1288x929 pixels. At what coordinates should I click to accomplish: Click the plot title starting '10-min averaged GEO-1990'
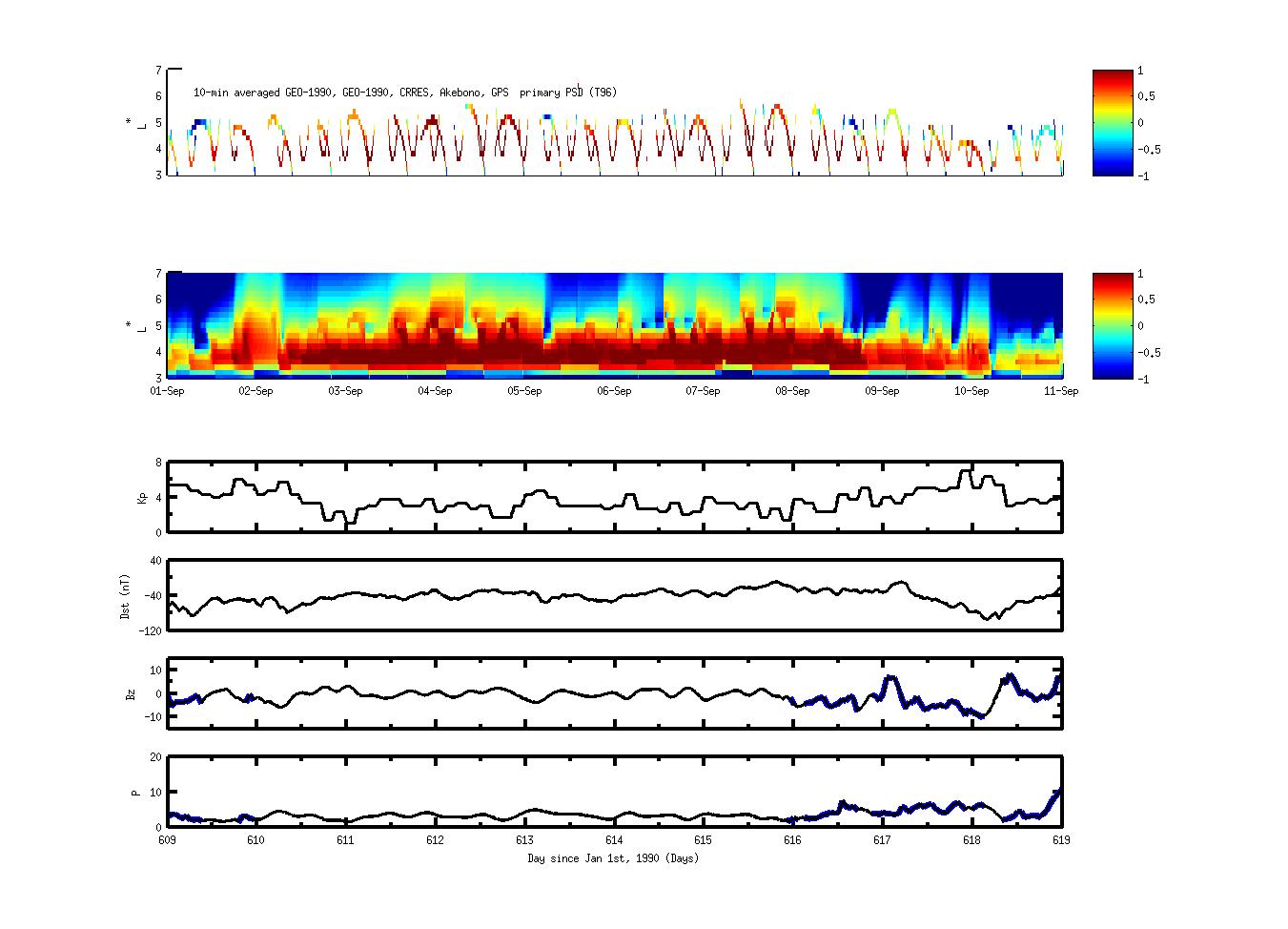click(x=404, y=93)
